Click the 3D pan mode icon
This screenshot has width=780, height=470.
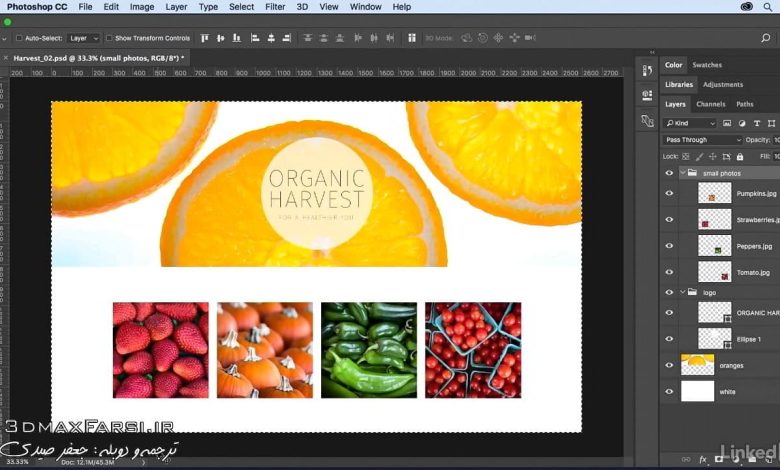(x=498, y=38)
